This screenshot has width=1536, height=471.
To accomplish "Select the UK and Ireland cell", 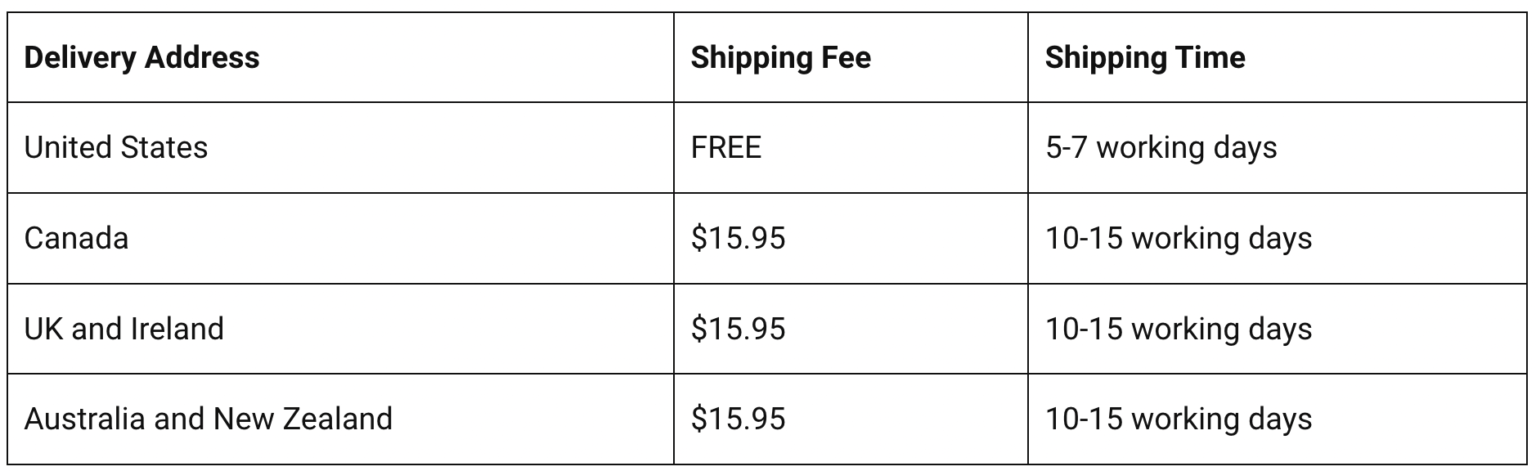I will pyautogui.click(x=124, y=328).
